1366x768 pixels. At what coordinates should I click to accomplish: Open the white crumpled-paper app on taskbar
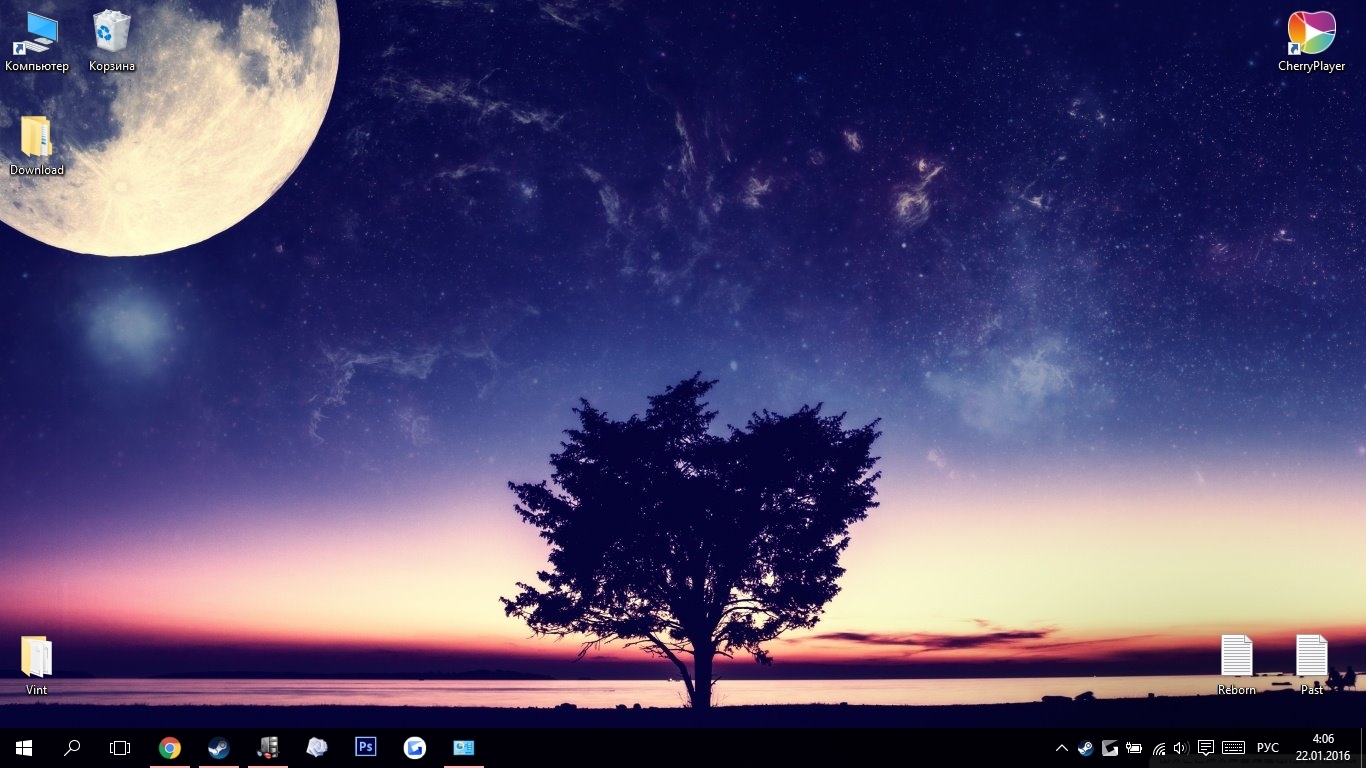point(317,747)
